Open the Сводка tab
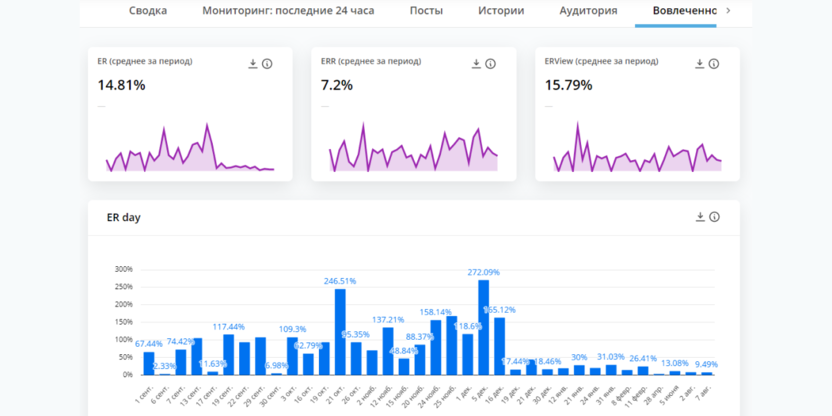 [x=148, y=11]
